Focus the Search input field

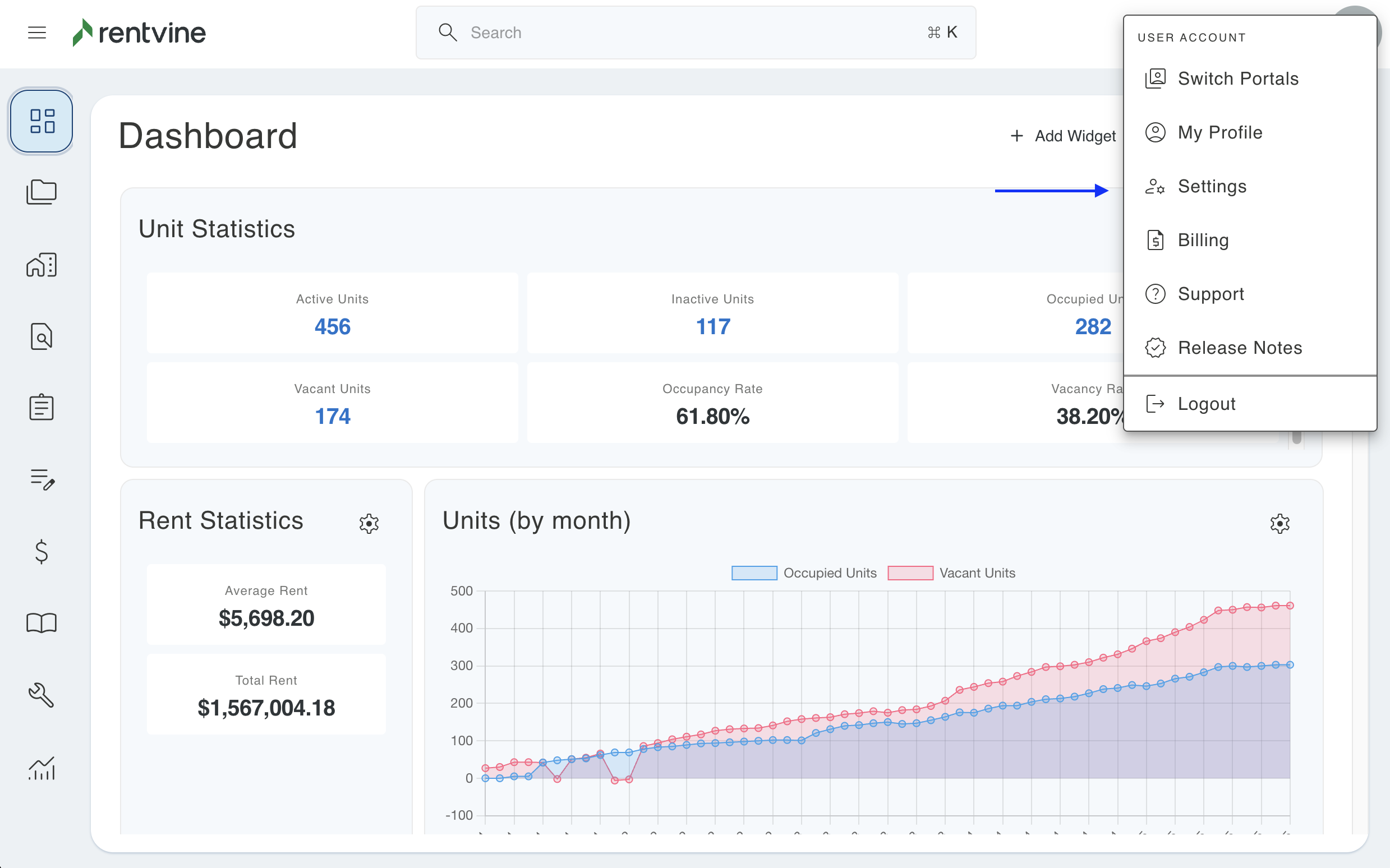pyautogui.click(x=689, y=33)
